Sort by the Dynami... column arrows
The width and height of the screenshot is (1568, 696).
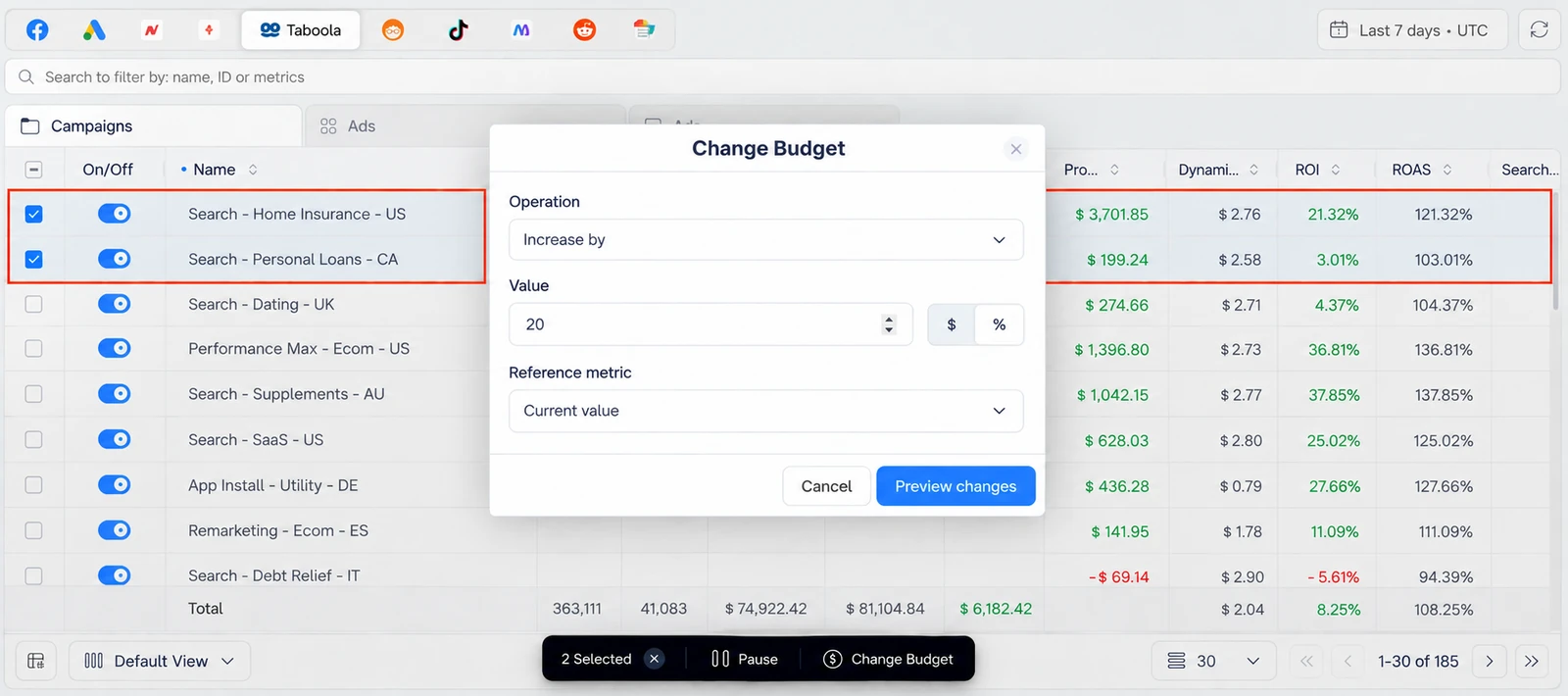point(1253,170)
